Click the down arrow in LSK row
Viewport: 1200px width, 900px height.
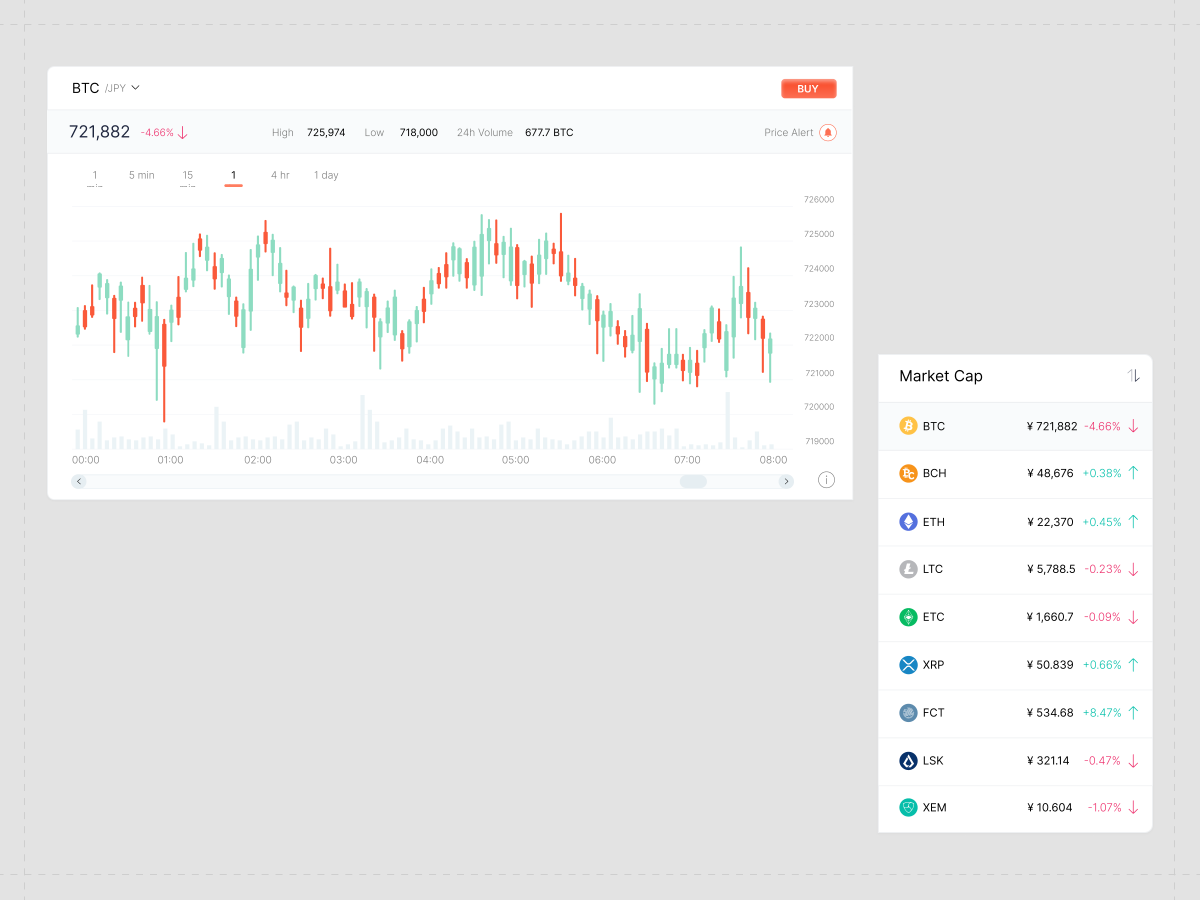click(x=1133, y=761)
